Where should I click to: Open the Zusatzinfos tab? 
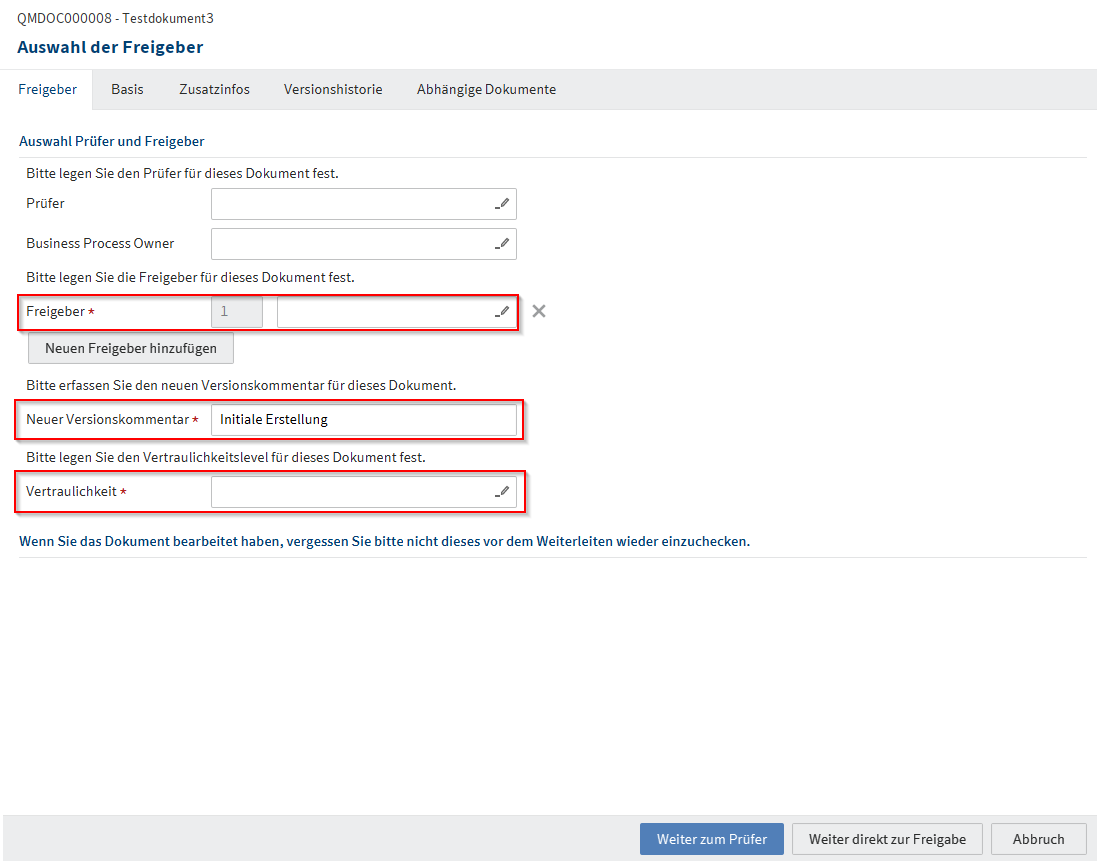tap(214, 90)
